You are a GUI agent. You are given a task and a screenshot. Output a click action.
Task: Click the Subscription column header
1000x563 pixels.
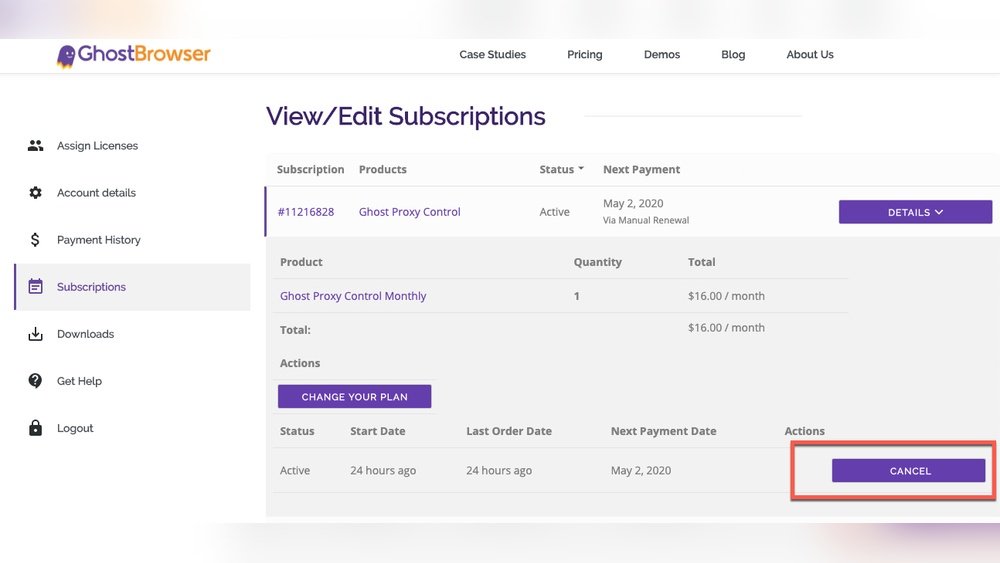pyautogui.click(x=311, y=170)
